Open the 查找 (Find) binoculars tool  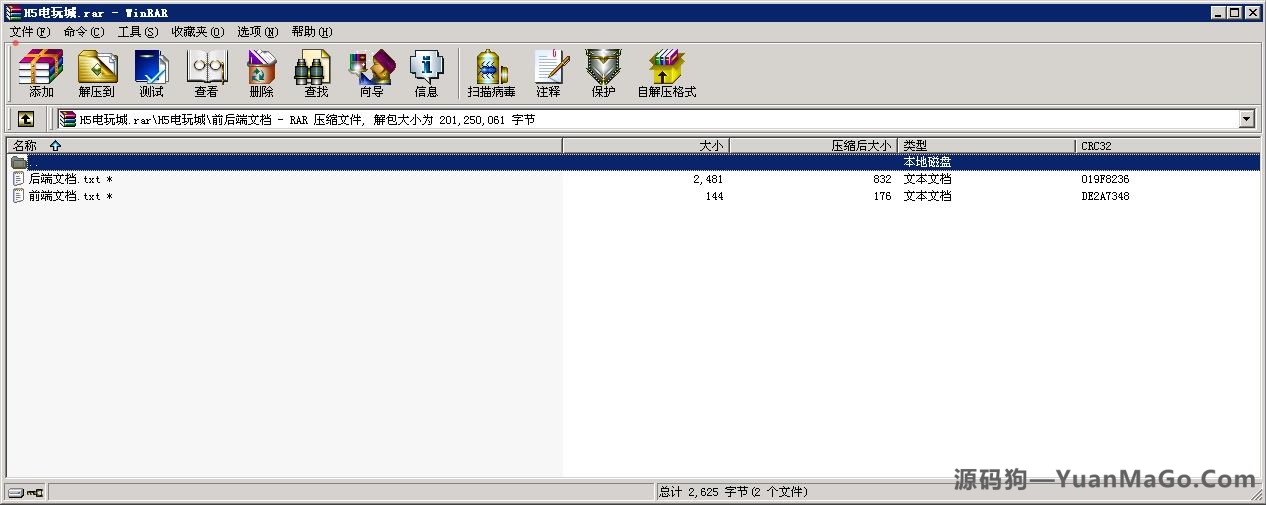click(x=316, y=74)
